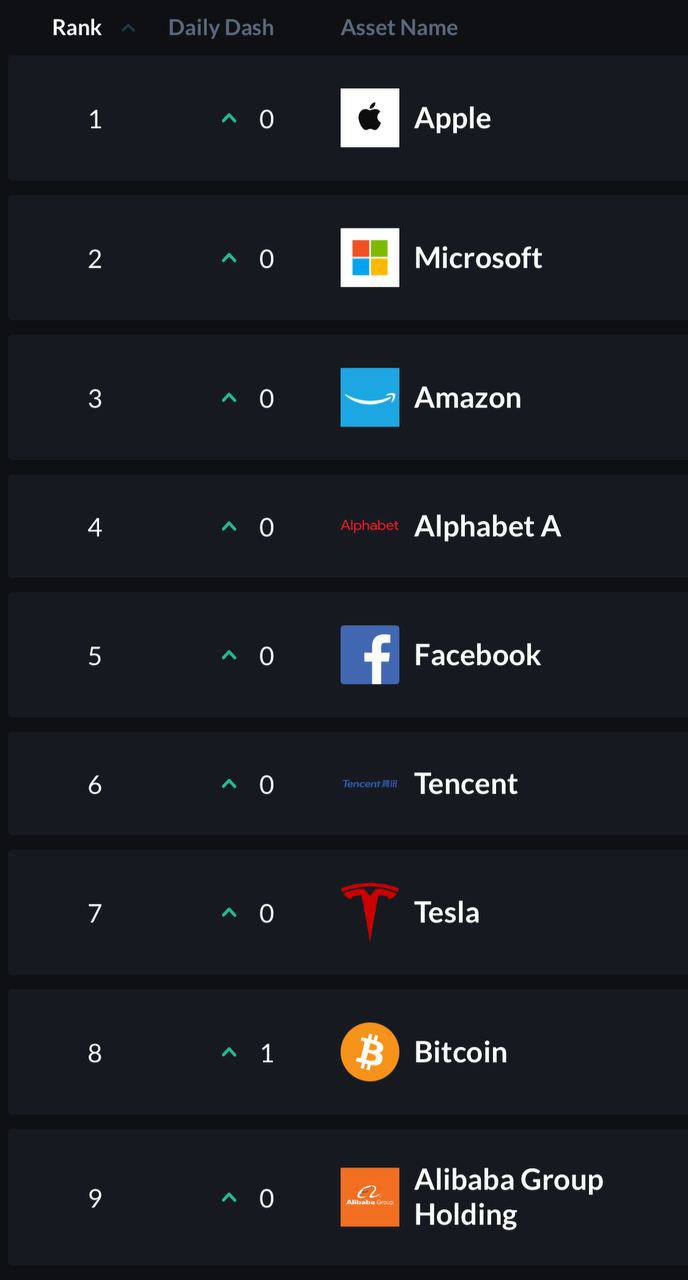Select the Alphabet logo
The width and height of the screenshot is (688, 1280).
pos(370,526)
